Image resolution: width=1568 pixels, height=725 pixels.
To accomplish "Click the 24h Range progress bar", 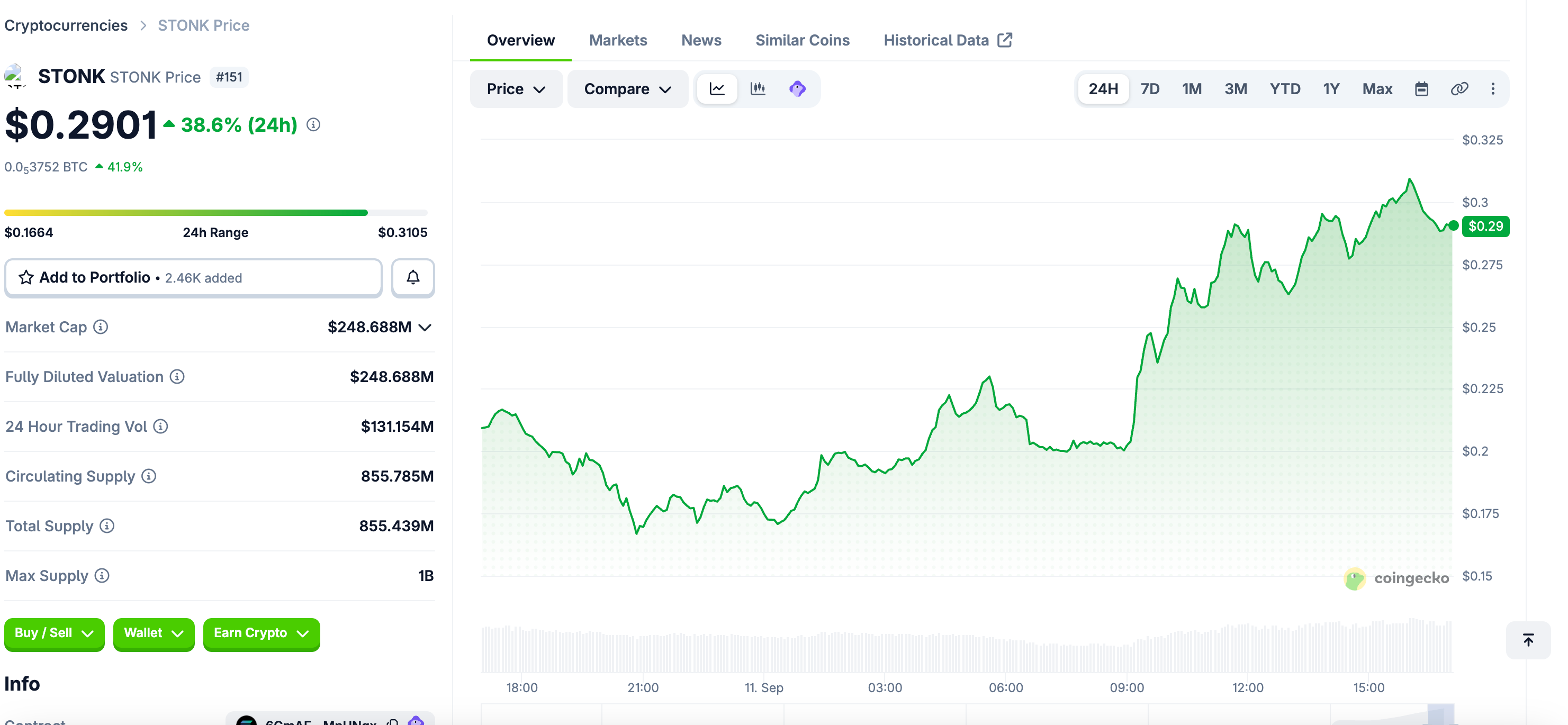I will coord(215,212).
